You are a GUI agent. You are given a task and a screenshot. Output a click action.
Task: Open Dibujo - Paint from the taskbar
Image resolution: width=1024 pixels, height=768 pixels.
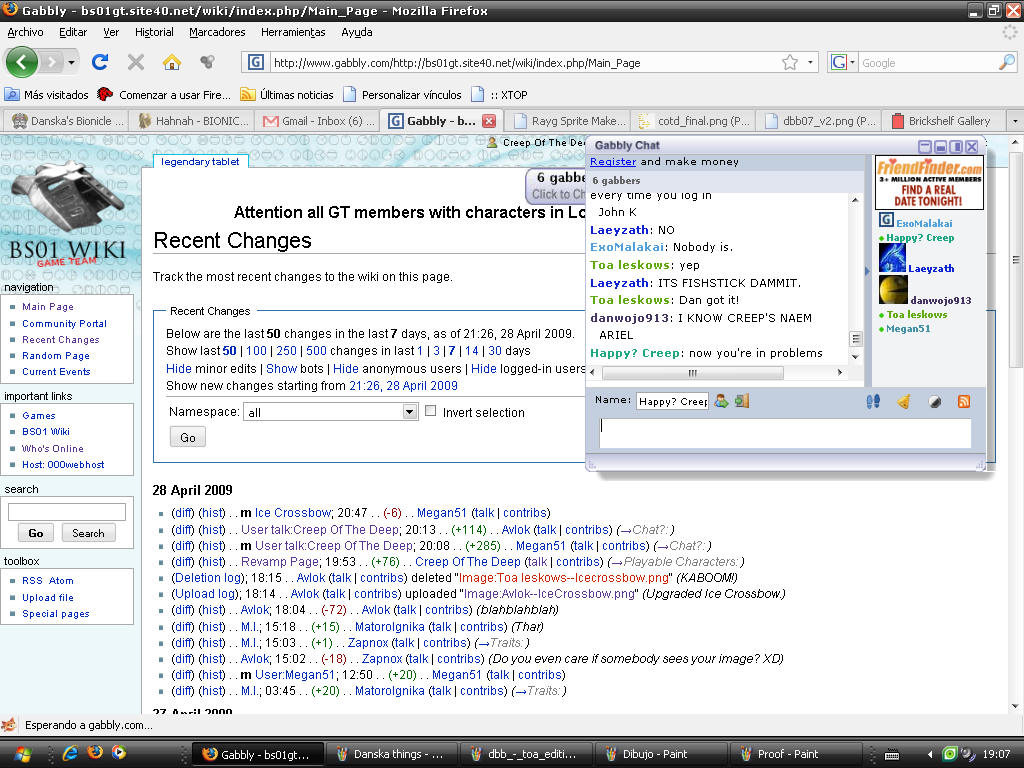(x=657, y=754)
